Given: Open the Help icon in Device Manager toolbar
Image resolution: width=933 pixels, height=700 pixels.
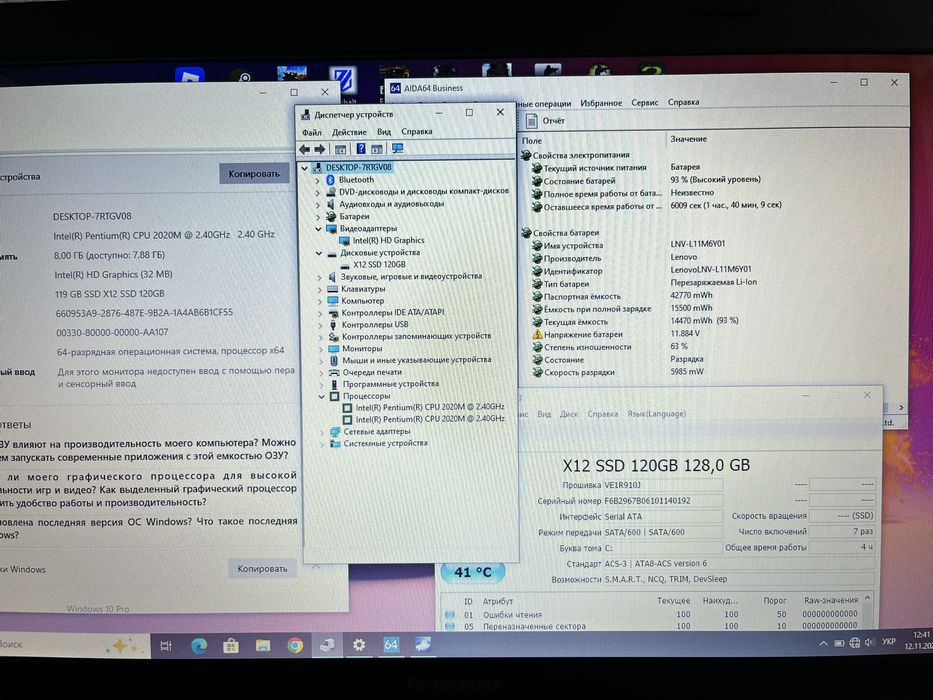Looking at the screenshot, I should point(361,149).
